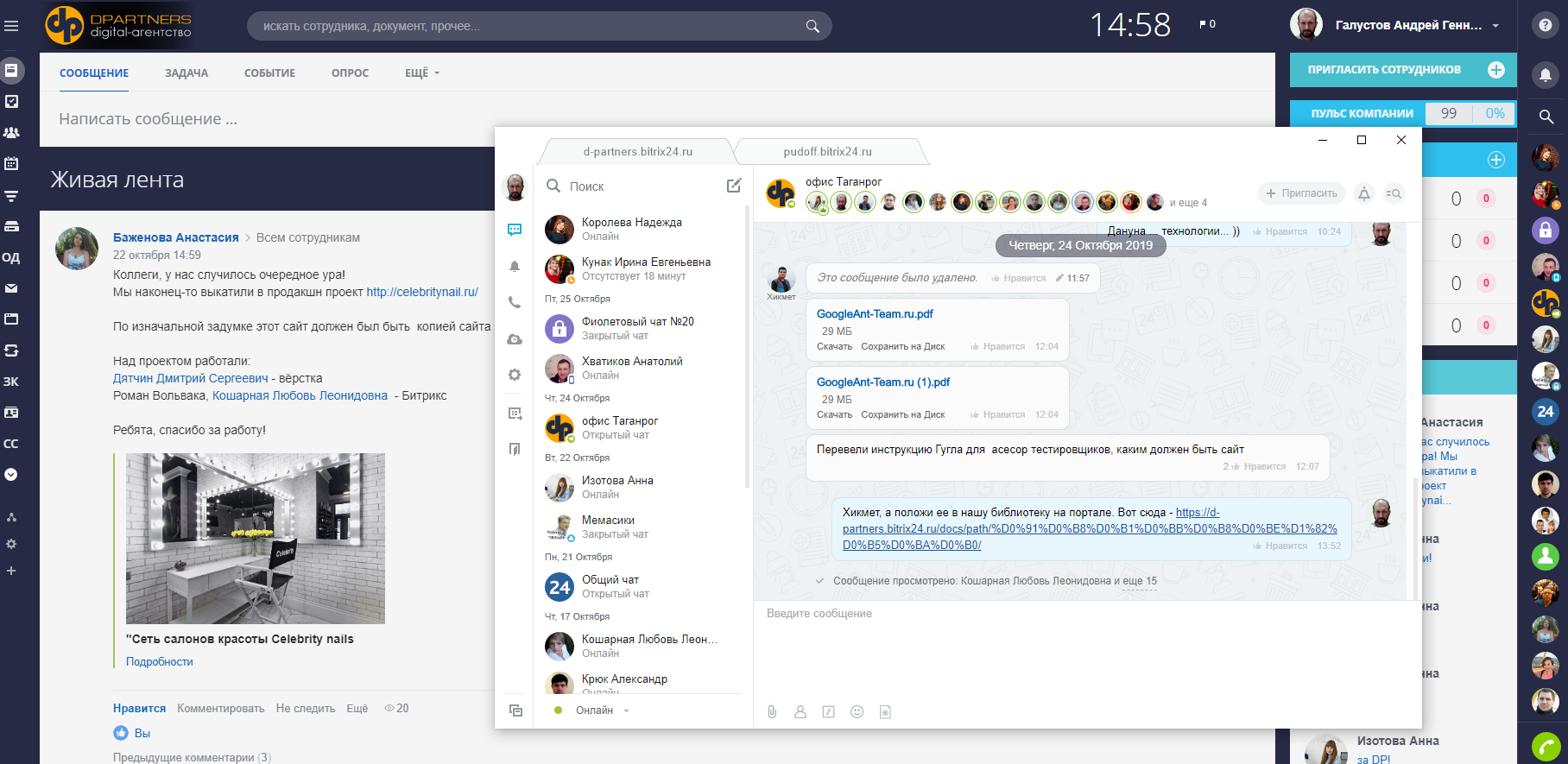Open the emoji smiley picker

857,712
